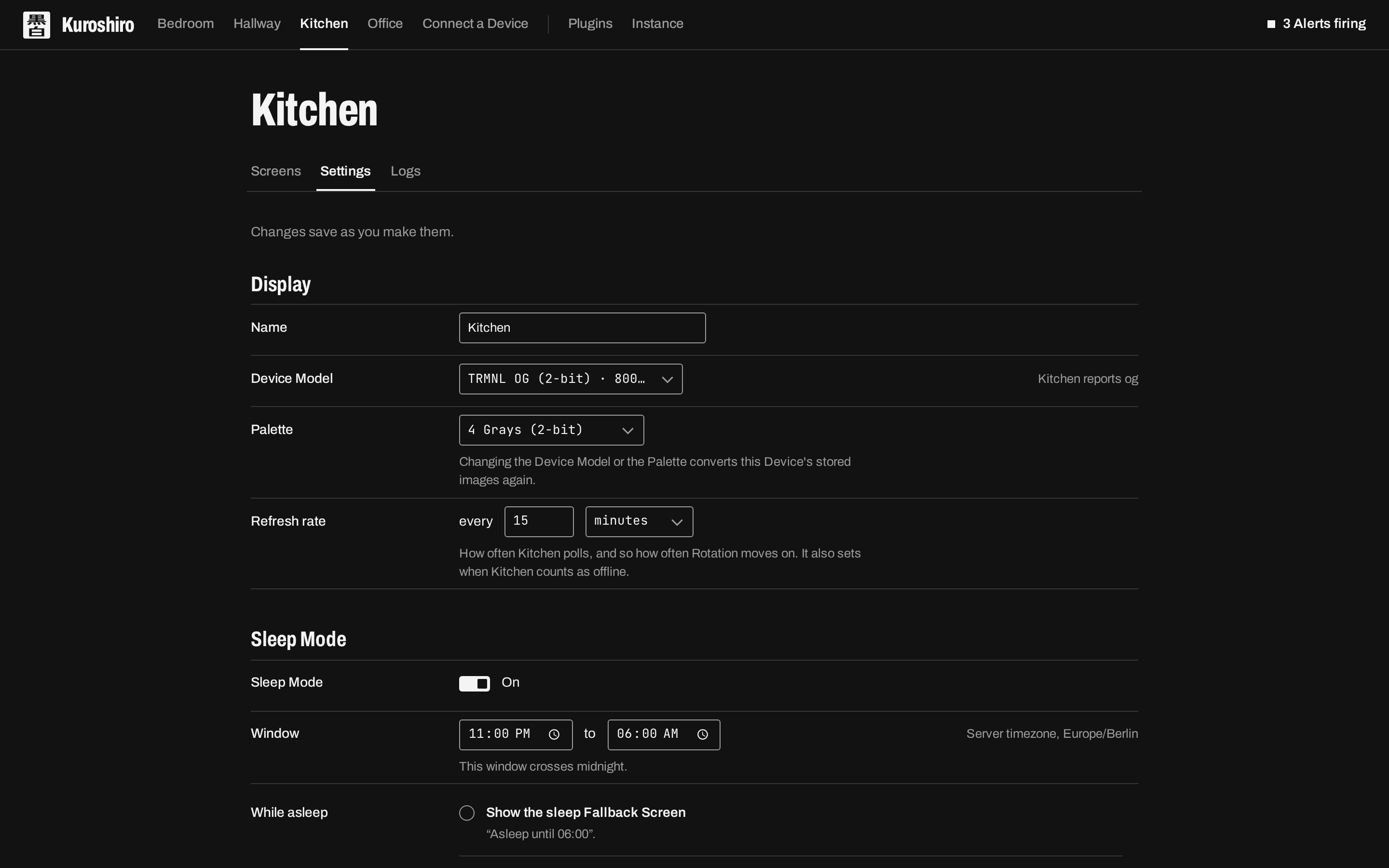Click the alerts square indicator icon
The width and height of the screenshot is (1389, 868).
[1271, 24]
